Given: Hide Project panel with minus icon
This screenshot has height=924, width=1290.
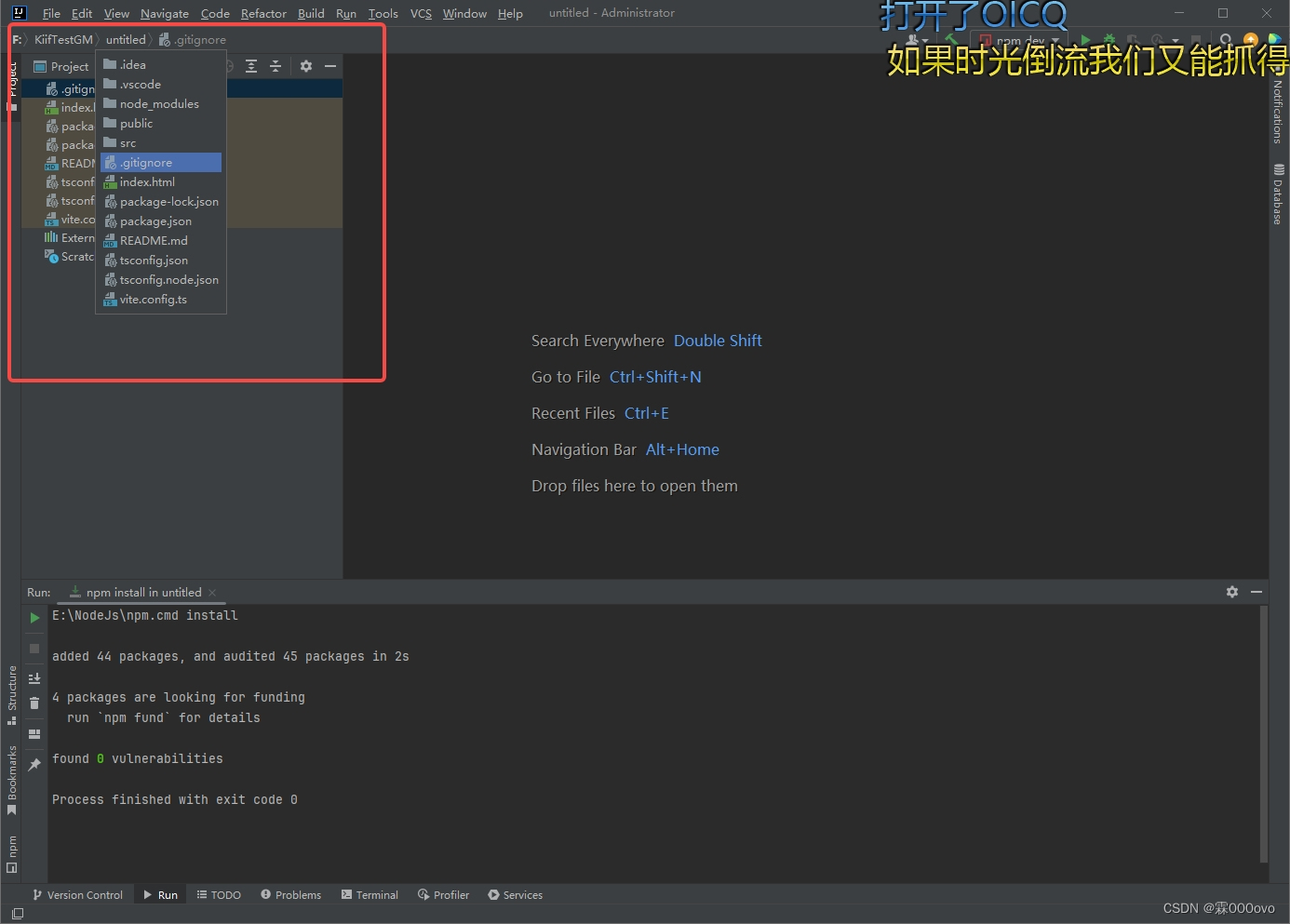Looking at the screenshot, I should pos(330,66).
